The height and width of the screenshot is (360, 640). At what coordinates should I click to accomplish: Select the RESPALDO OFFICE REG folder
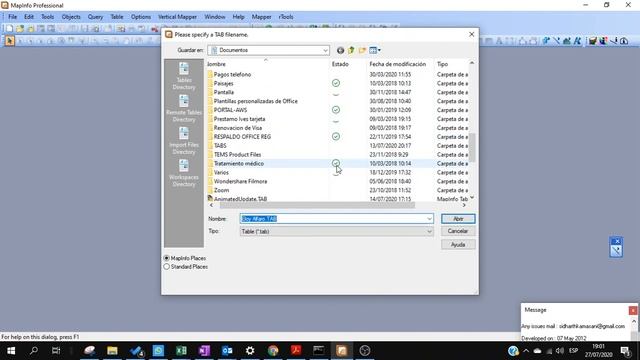coord(242,137)
